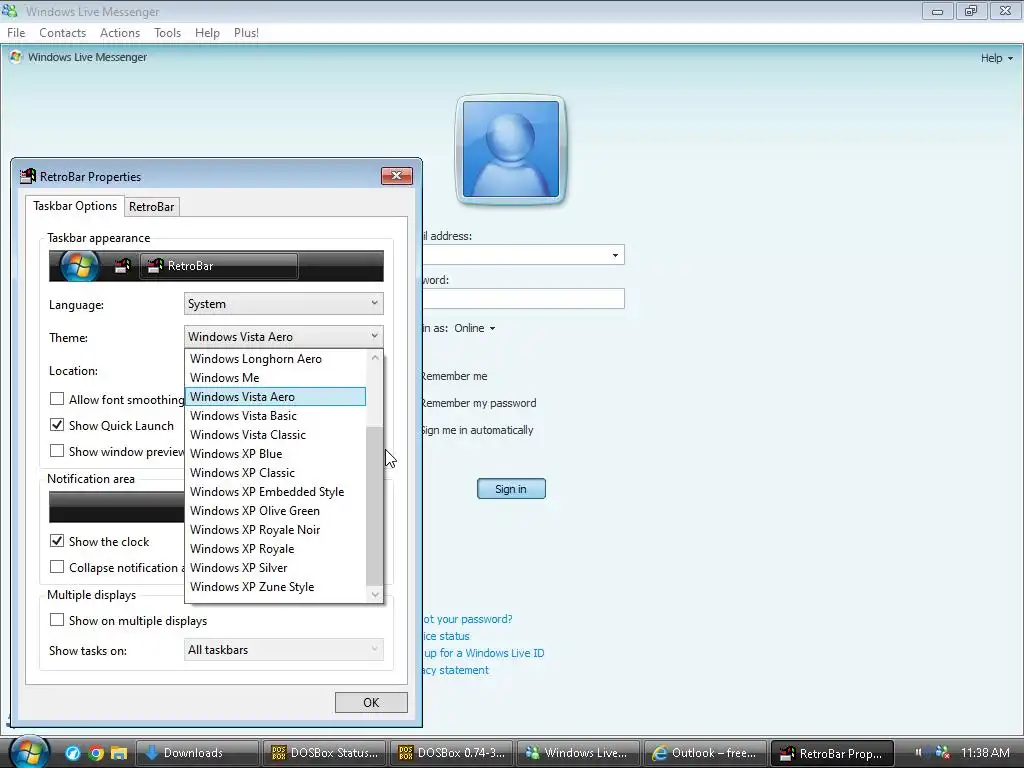Enable Allow font smoothing checkbox
The height and width of the screenshot is (768, 1024).
(57, 399)
